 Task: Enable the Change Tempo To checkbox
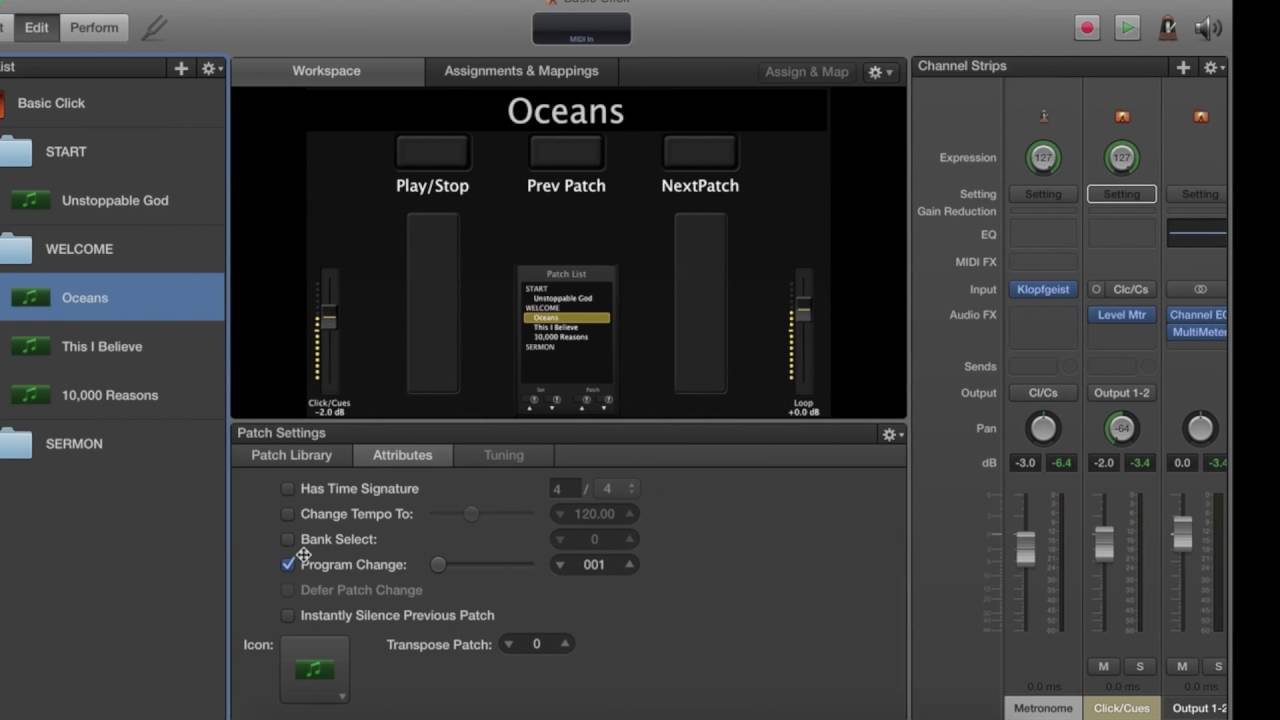coord(288,514)
